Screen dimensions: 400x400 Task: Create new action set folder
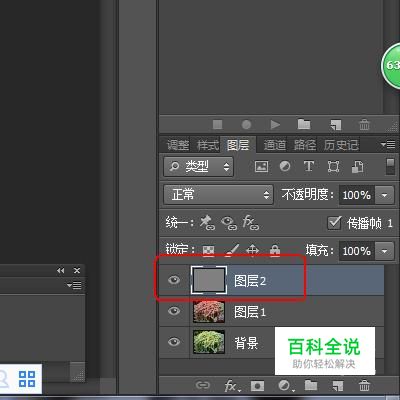coord(304,124)
